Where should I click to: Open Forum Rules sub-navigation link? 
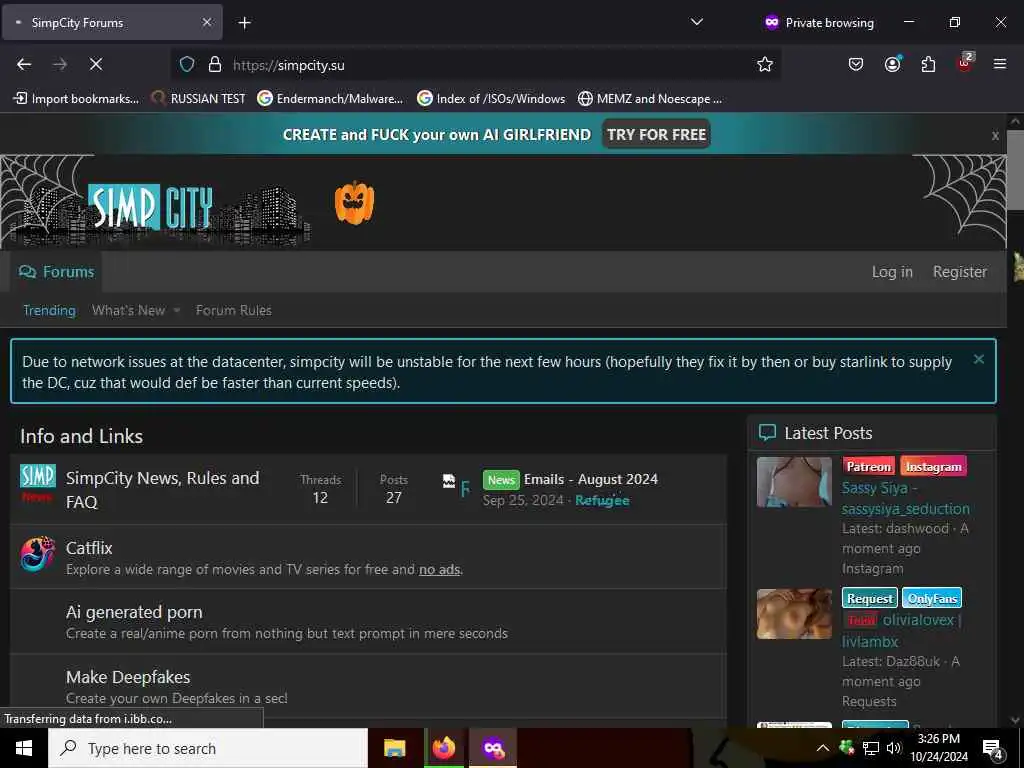click(234, 310)
